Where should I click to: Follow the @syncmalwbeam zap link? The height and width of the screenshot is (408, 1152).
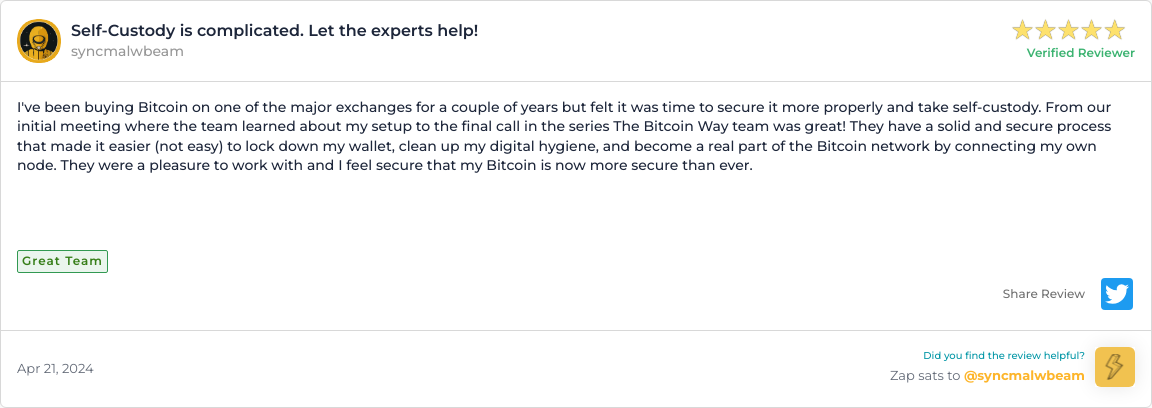pos(1024,376)
